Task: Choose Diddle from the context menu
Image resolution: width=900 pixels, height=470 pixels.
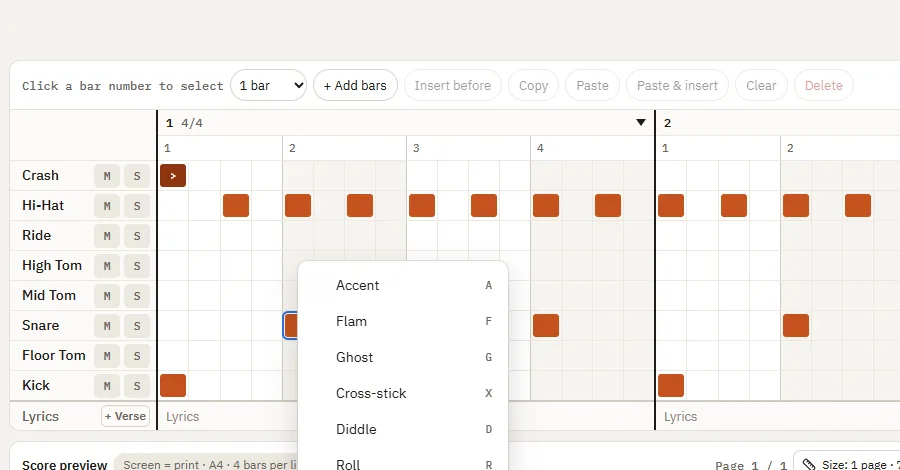Action: [x=403, y=429]
